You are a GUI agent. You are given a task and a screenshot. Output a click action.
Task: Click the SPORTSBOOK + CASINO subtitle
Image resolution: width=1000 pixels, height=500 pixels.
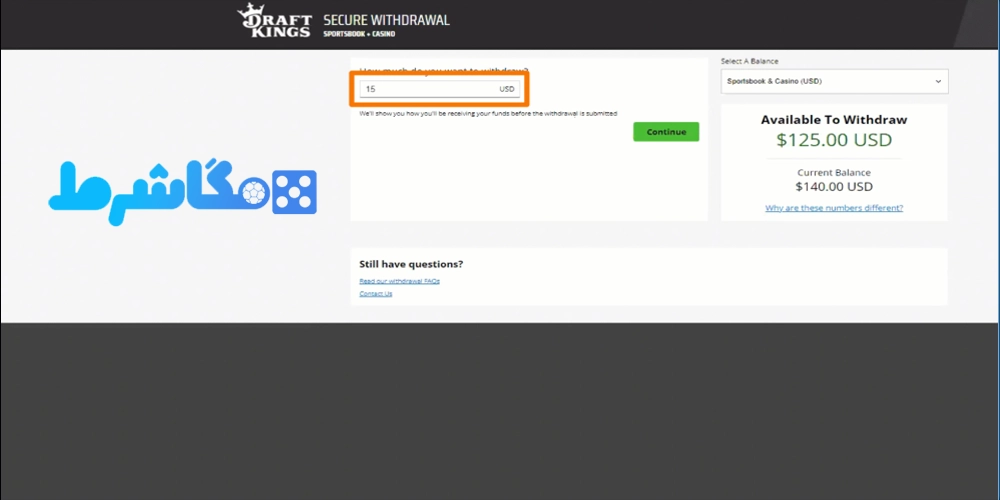[359, 34]
